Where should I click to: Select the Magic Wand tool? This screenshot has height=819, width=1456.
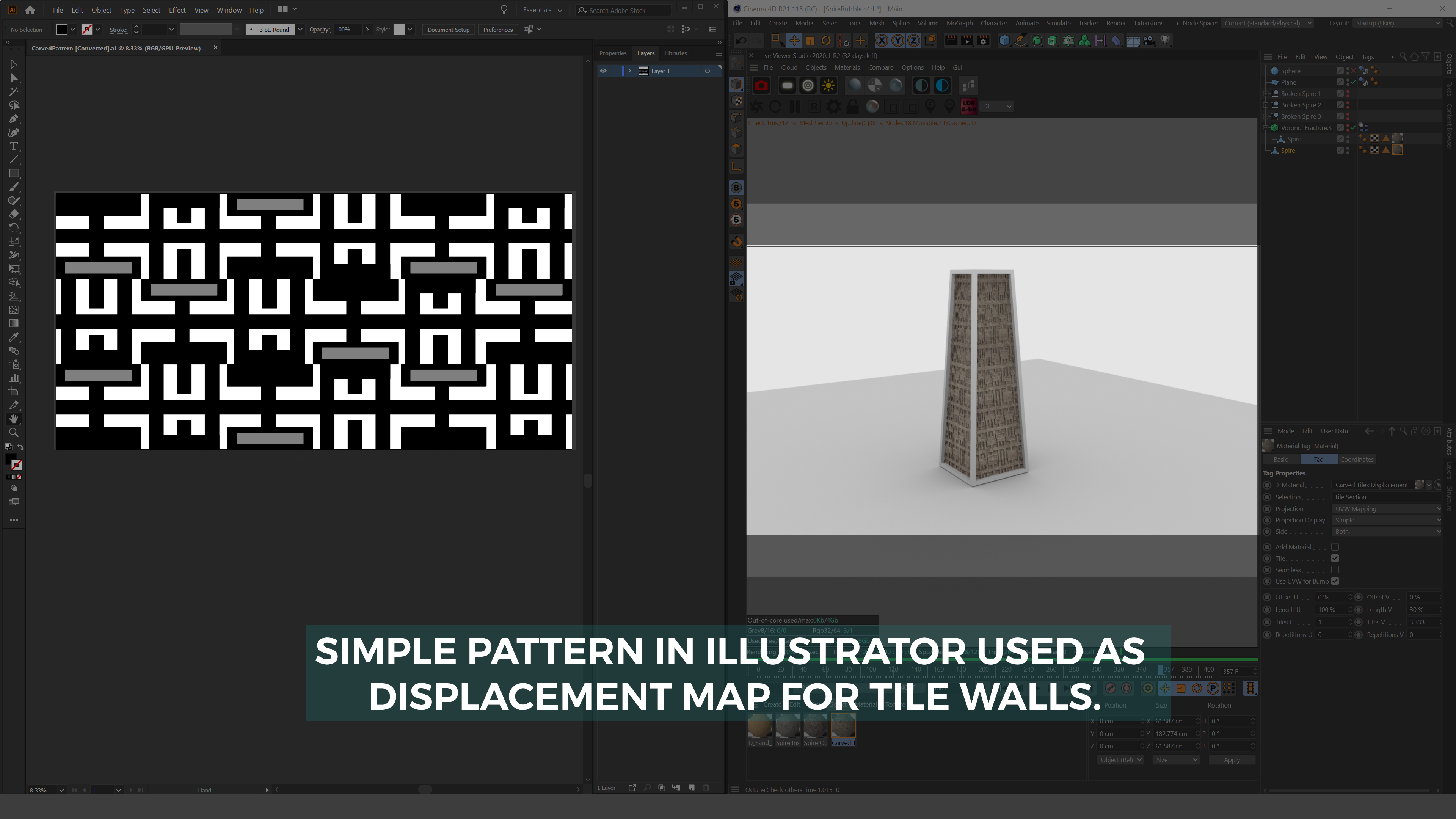click(14, 91)
